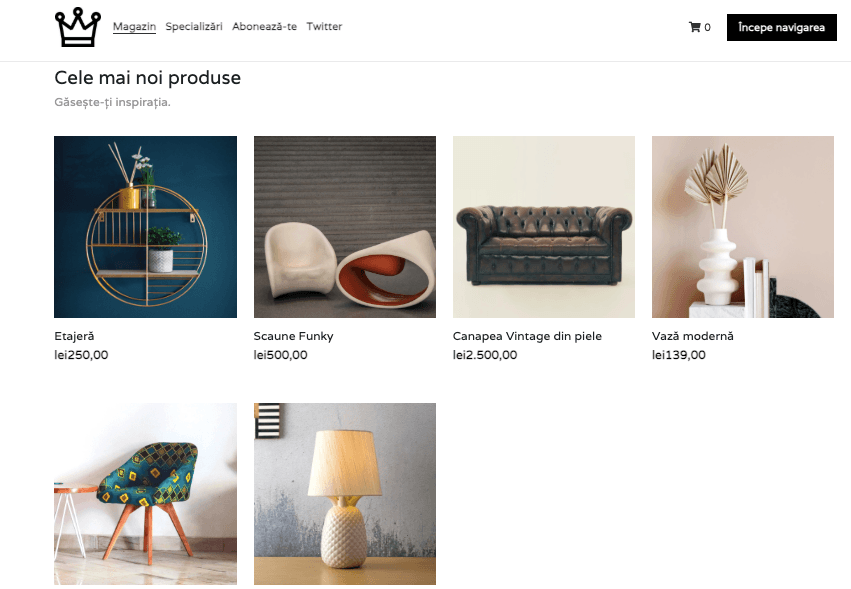851x589 pixels.
Task: Open the Magazin menu item
Action: 134,26
